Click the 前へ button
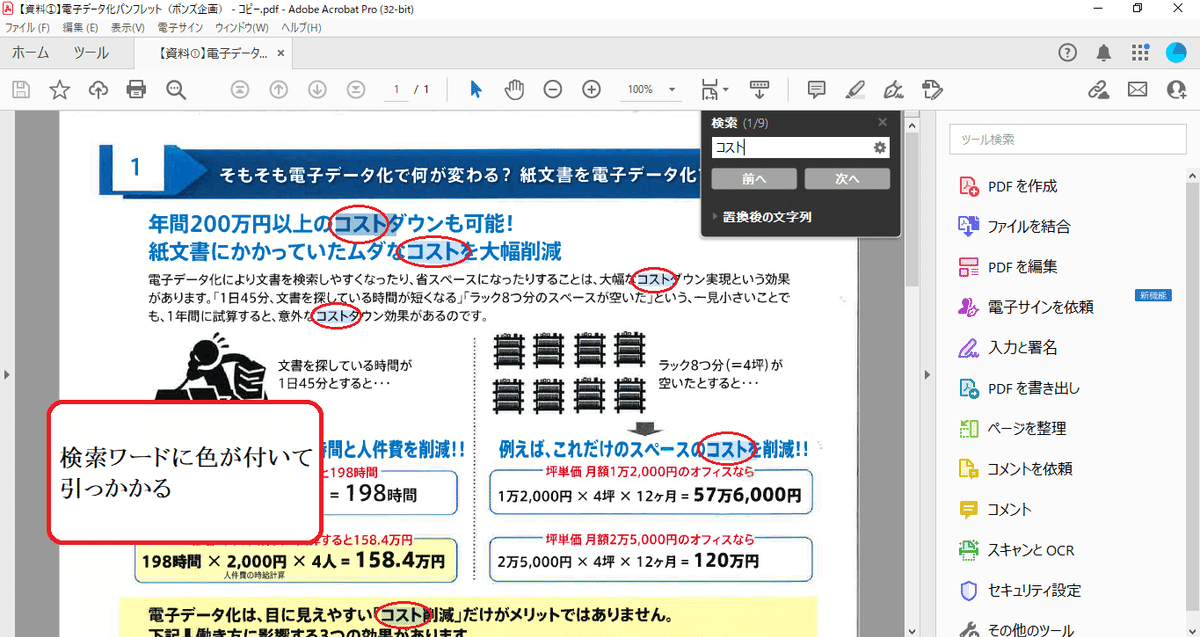Screen dimensions: 1200x637 click(754, 178)
